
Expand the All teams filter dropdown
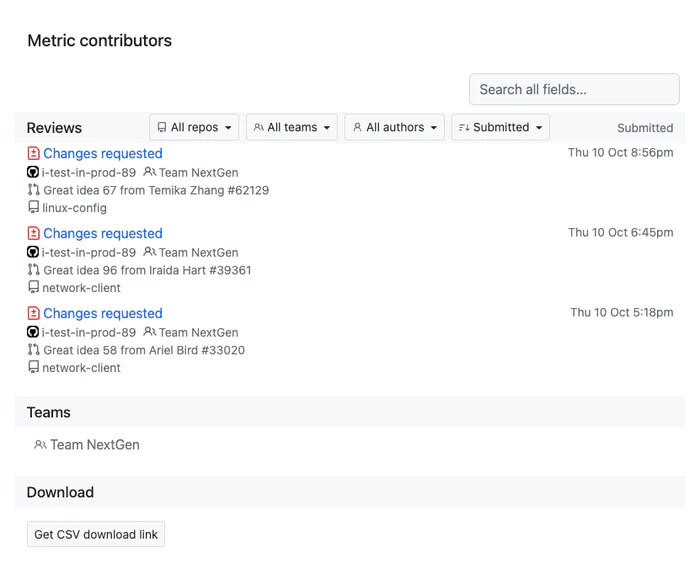tap(291, 127)
